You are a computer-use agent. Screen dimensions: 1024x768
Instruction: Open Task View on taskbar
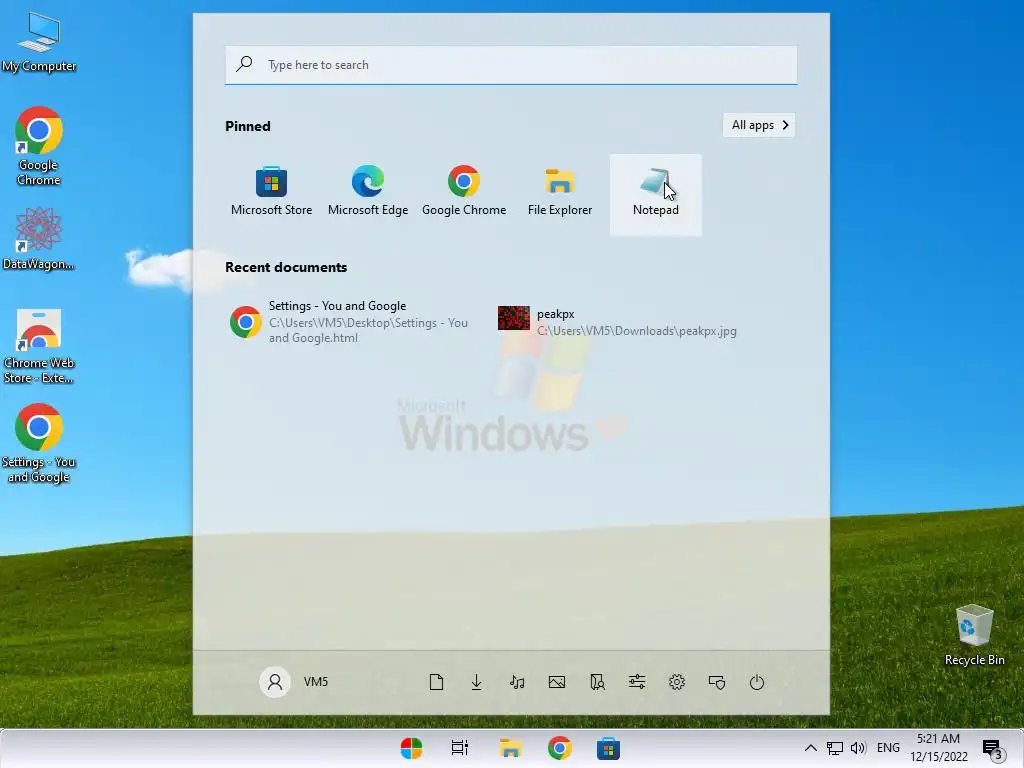click(460, 748)
